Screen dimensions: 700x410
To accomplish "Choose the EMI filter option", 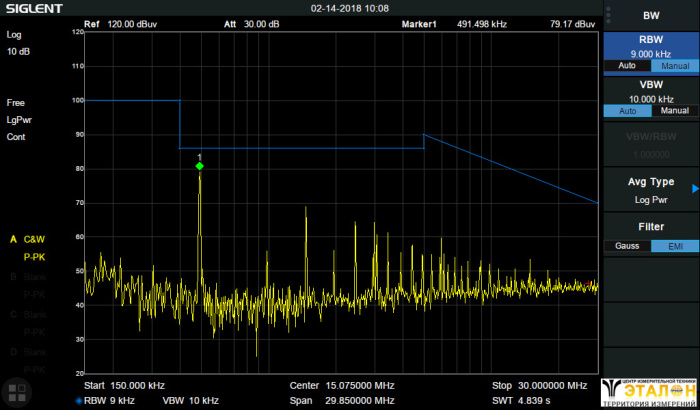I will coord(675,246).
